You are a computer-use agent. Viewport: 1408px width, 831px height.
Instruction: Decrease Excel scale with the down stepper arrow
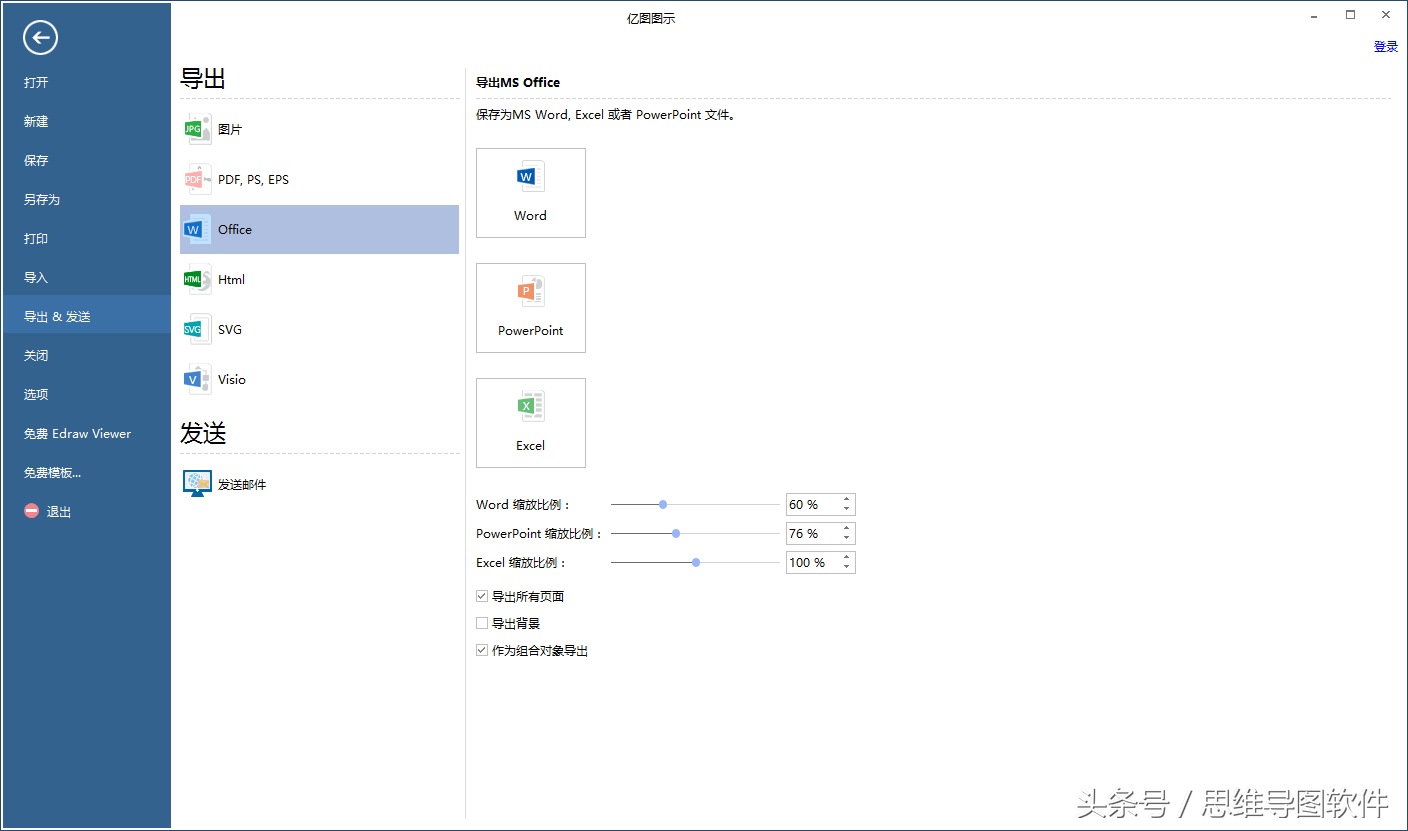point(846,568)
